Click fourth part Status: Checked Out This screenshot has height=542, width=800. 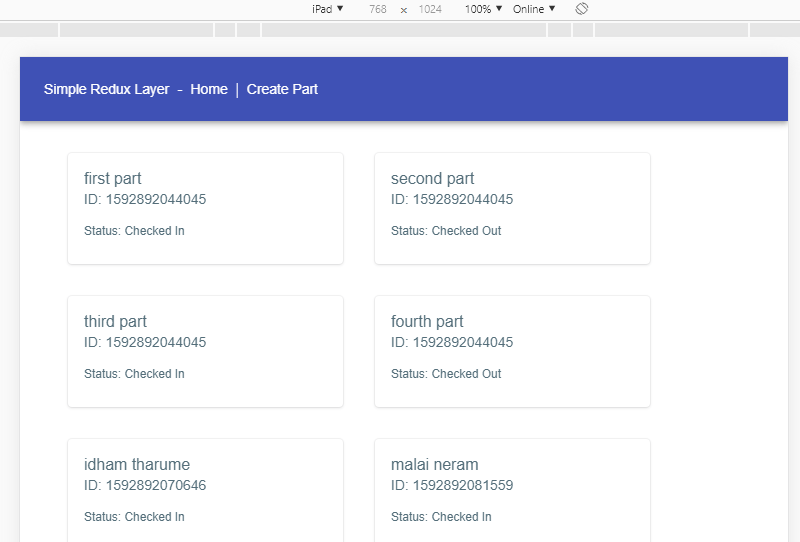(446, 374)
